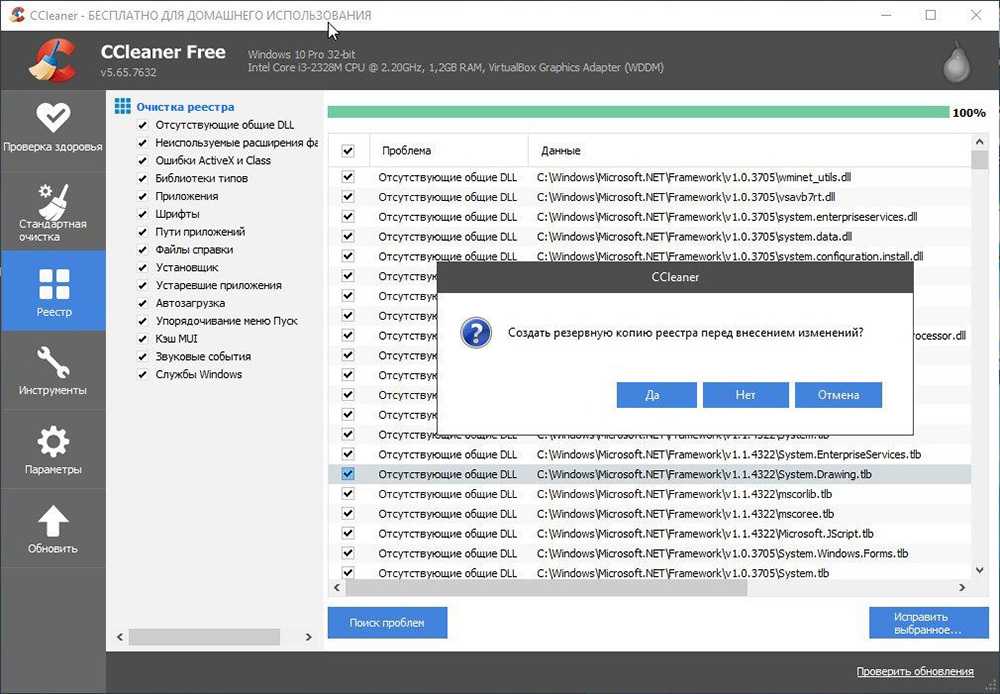Select the Standard Cleaning broom icon

coord(52,198)
